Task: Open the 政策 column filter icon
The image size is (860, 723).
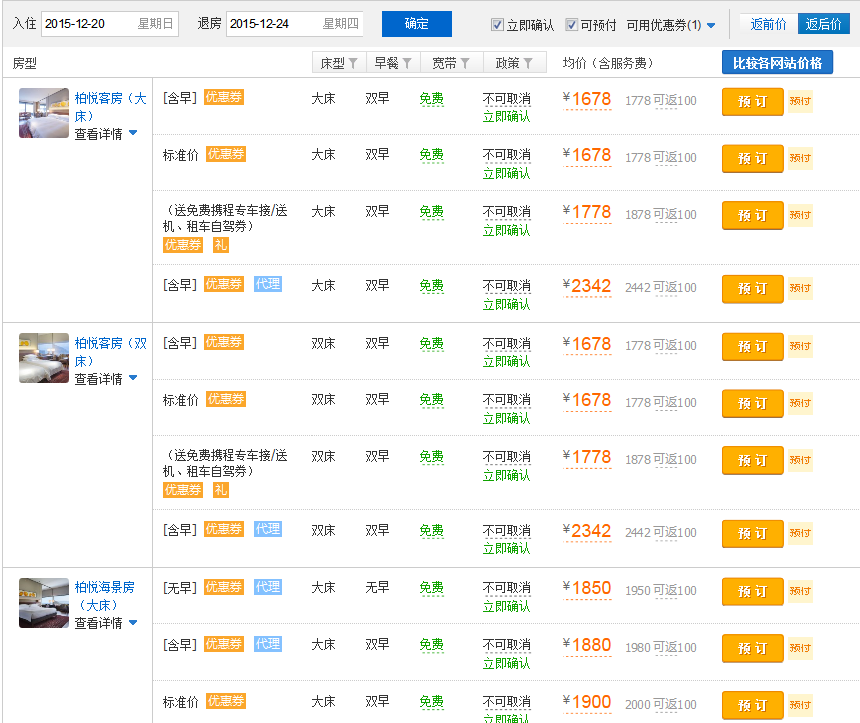Action: tap(528, 64)
